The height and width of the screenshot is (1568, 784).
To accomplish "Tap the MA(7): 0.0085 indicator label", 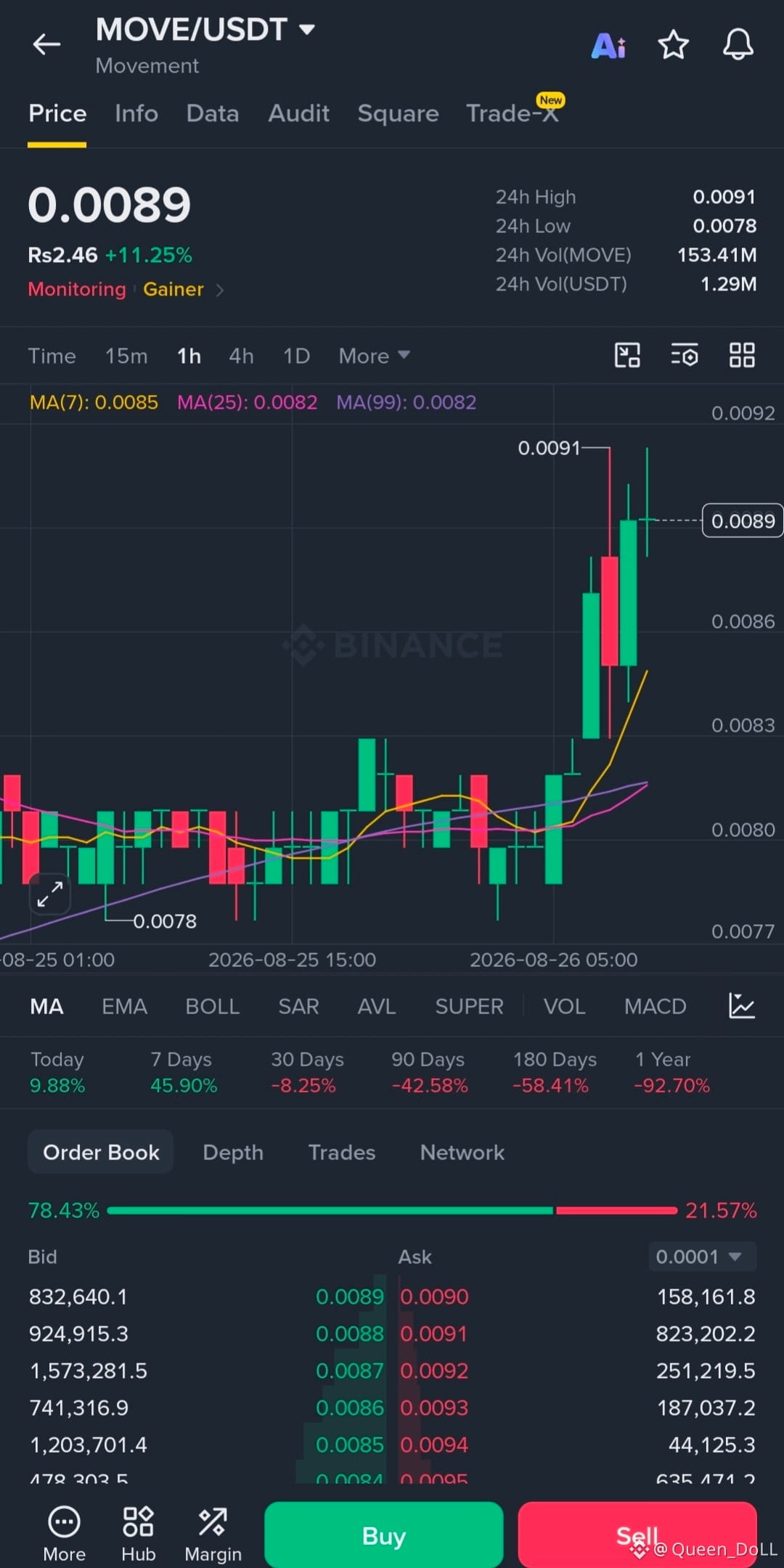I will [x=94, y=402].
